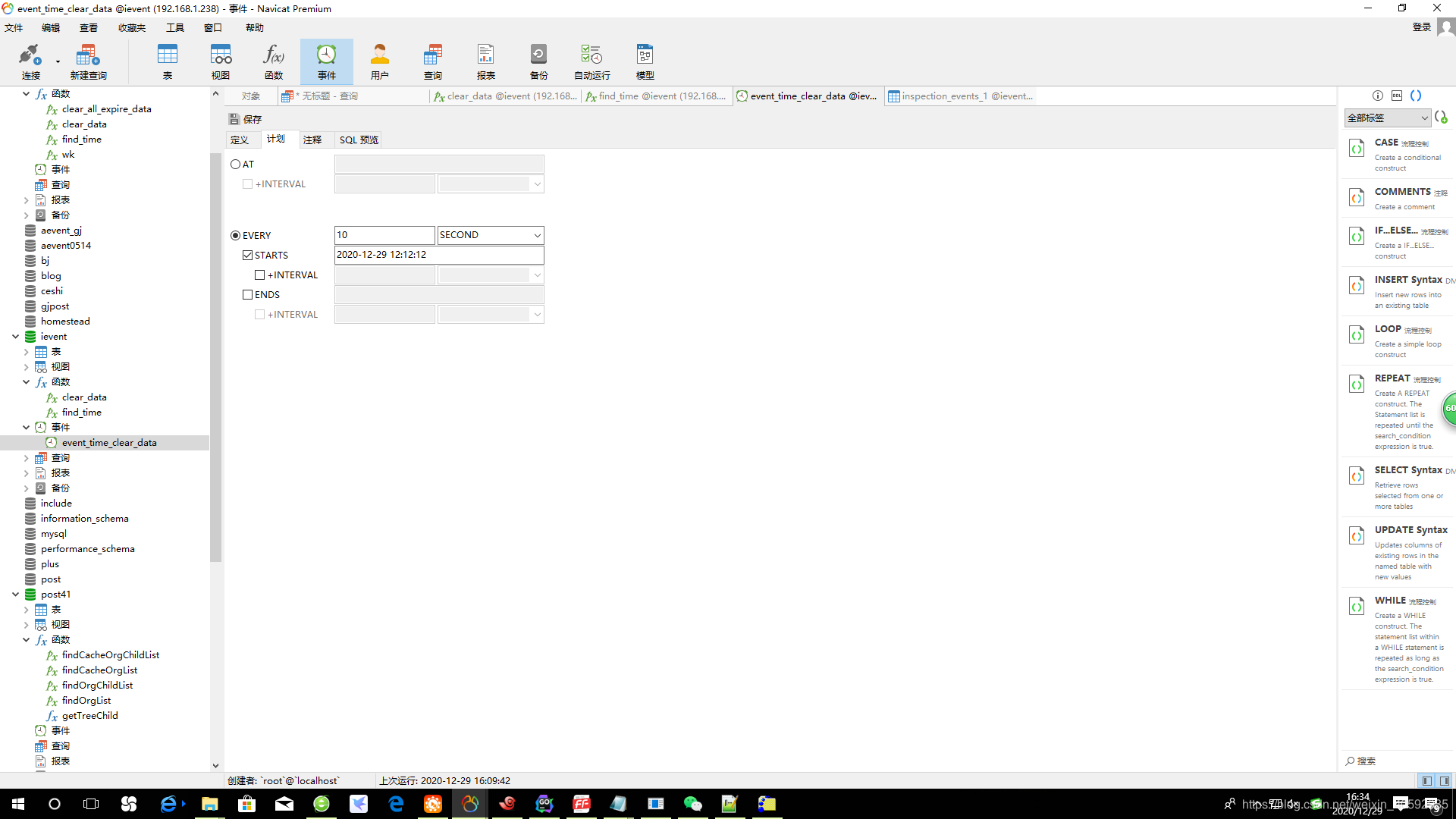Screen dimensions: 1456x819
Task: Open the 工具 menu
Action: coord(174,28)
